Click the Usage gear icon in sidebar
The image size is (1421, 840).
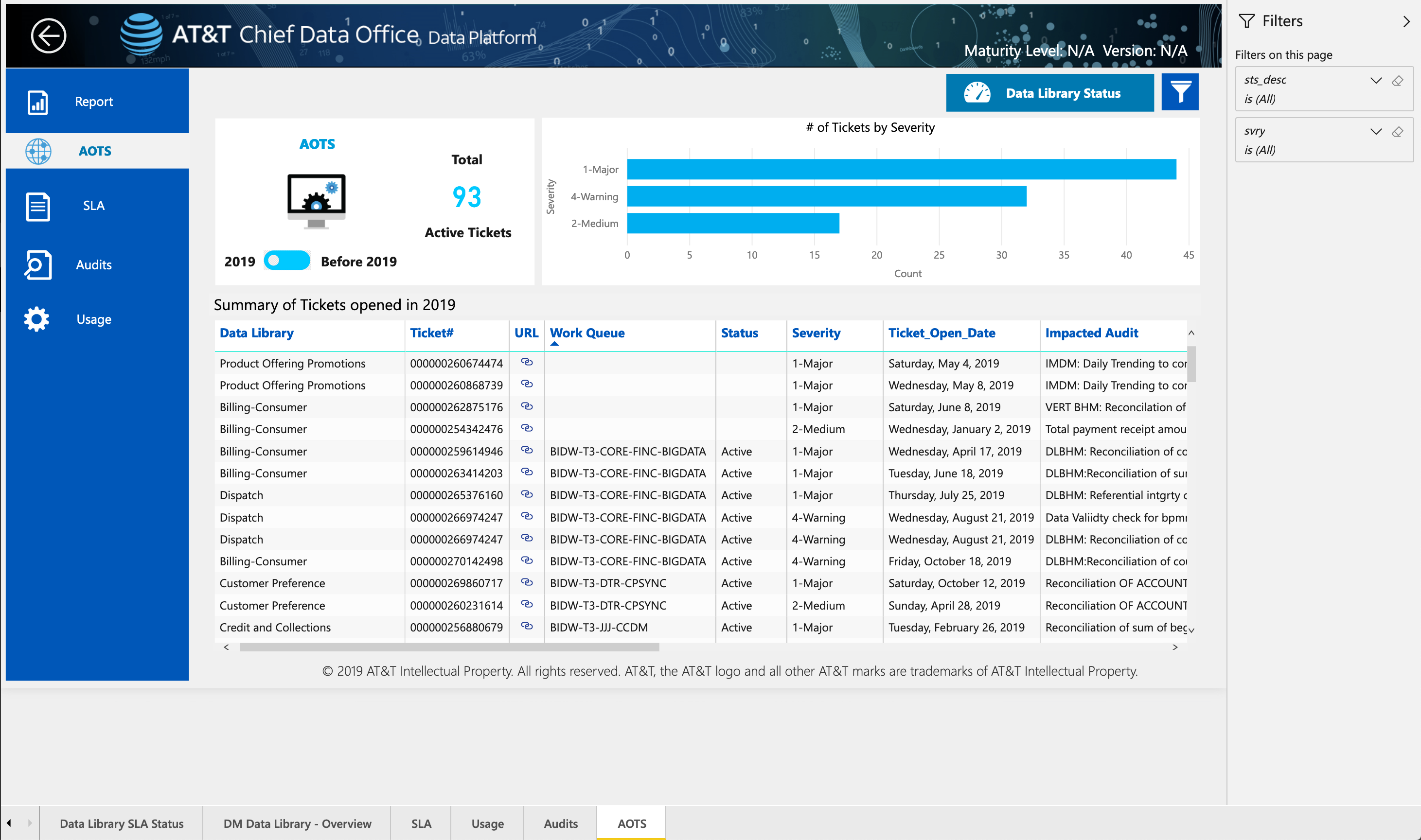coord(37,319)
